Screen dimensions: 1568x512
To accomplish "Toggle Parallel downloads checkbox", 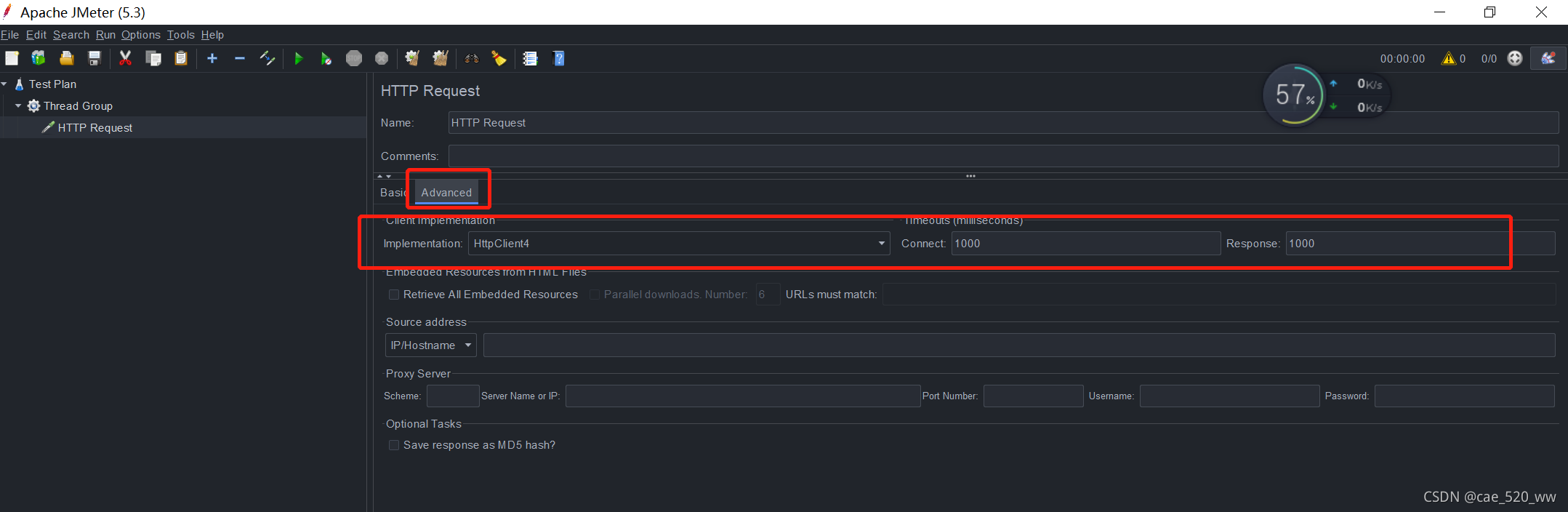I will click(595, 295).
